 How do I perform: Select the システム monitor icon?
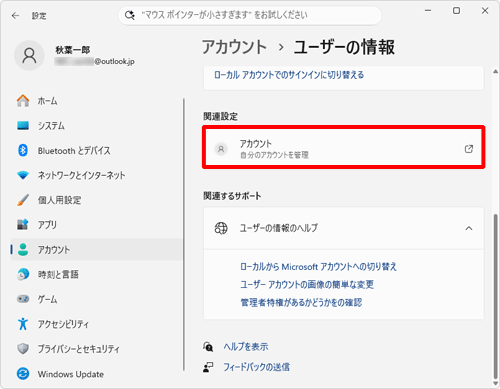pos(23,126)
